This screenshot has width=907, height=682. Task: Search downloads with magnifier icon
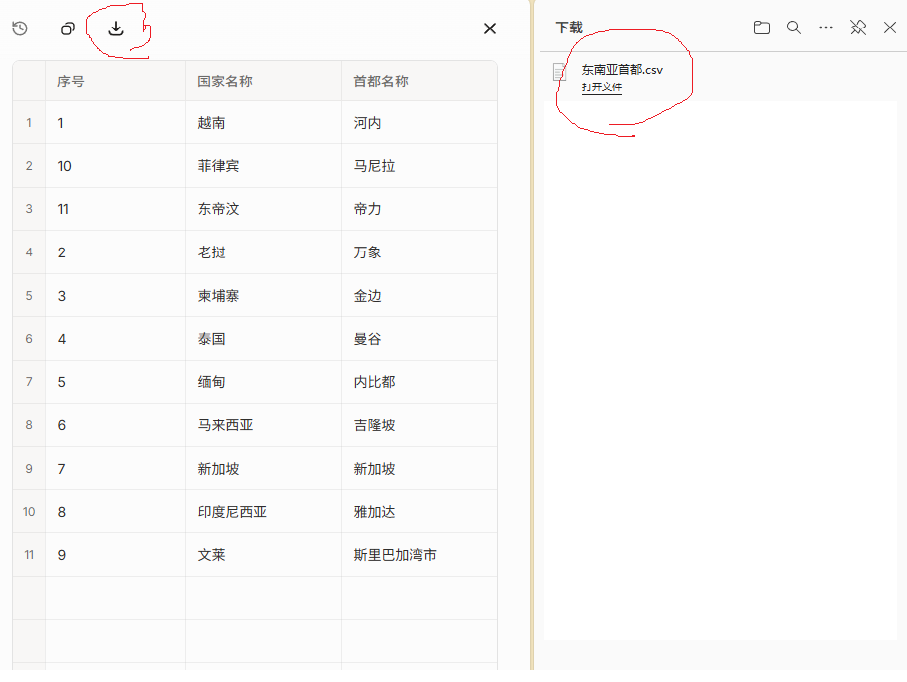794,27
